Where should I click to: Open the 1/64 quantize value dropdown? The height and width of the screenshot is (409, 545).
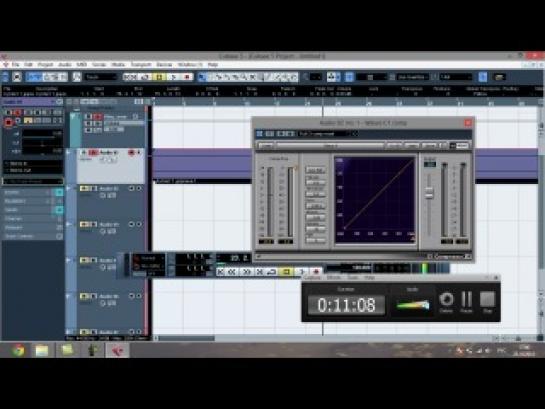[456, 77]
